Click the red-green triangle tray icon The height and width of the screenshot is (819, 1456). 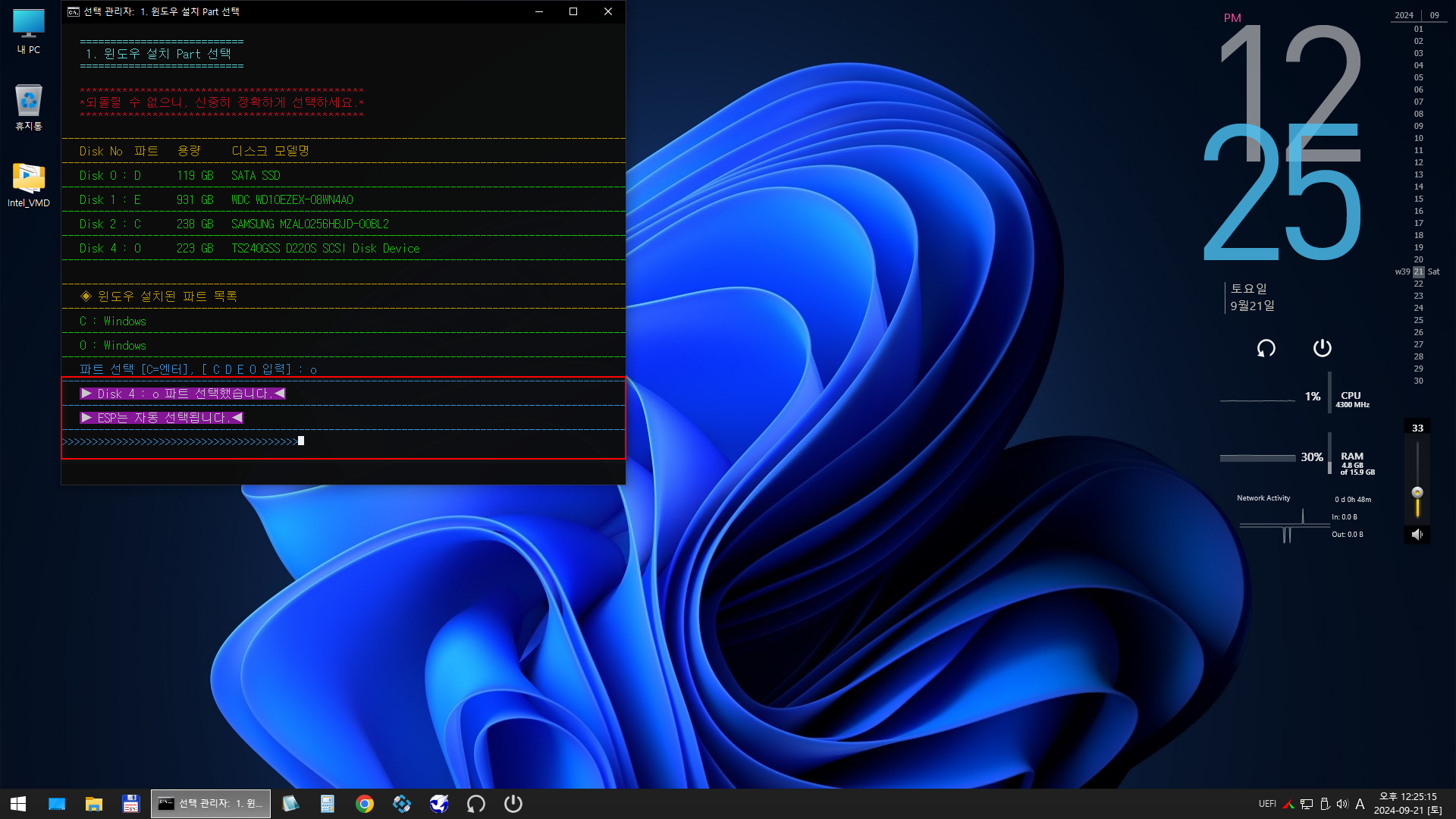tap(1288, 804)
